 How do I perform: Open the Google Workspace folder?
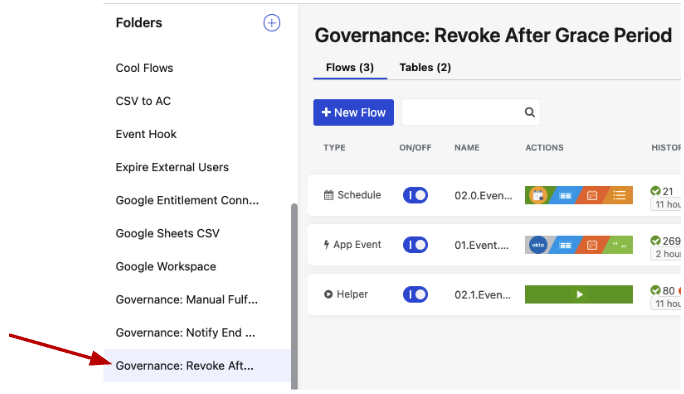click(x=166, y=267)
